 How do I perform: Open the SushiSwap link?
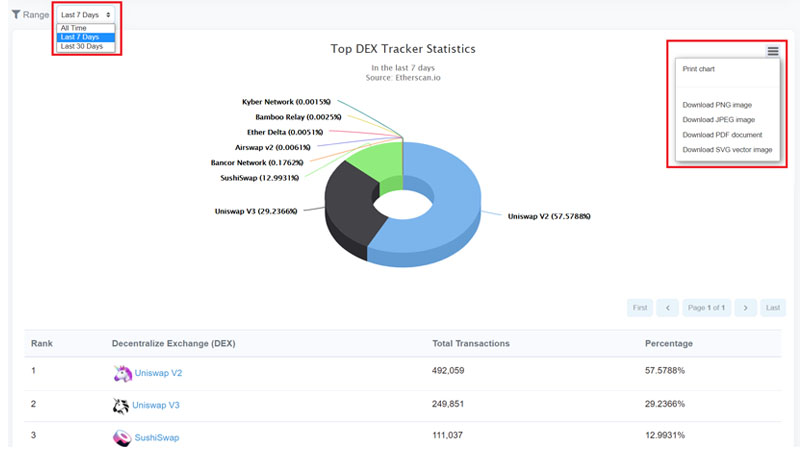pyautogui.click(x=157, y=437)
